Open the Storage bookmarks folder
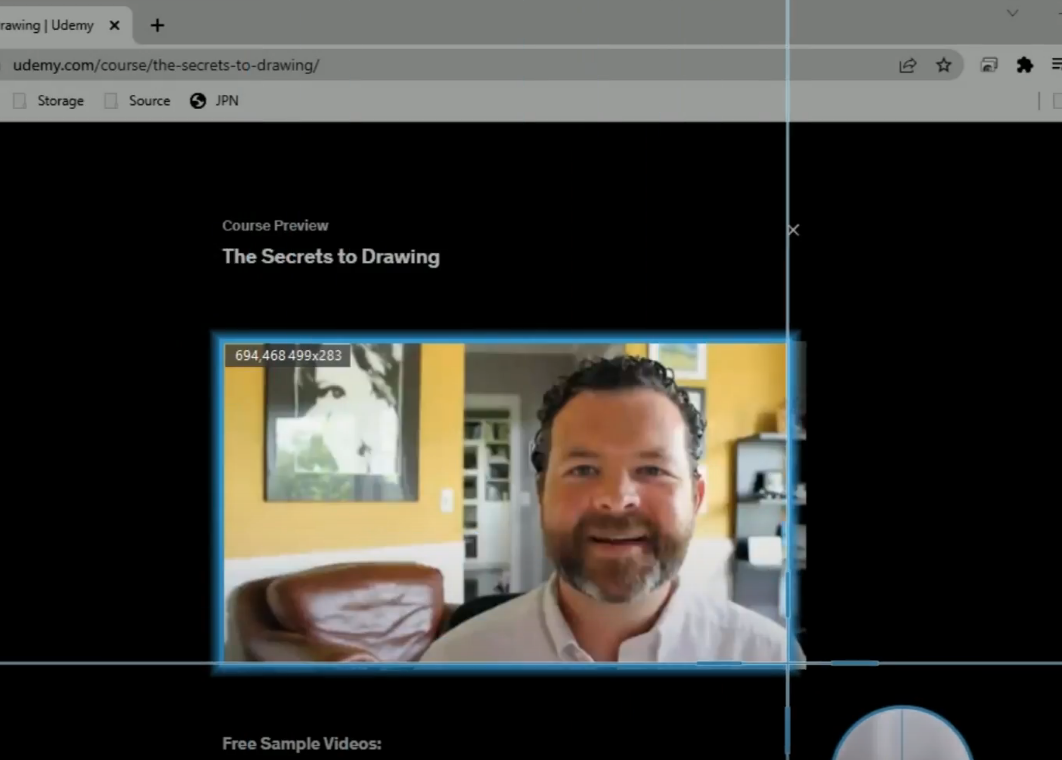The height and width of the screenshot is (760, 1062). pyautogui.click(x=49, y=100)
